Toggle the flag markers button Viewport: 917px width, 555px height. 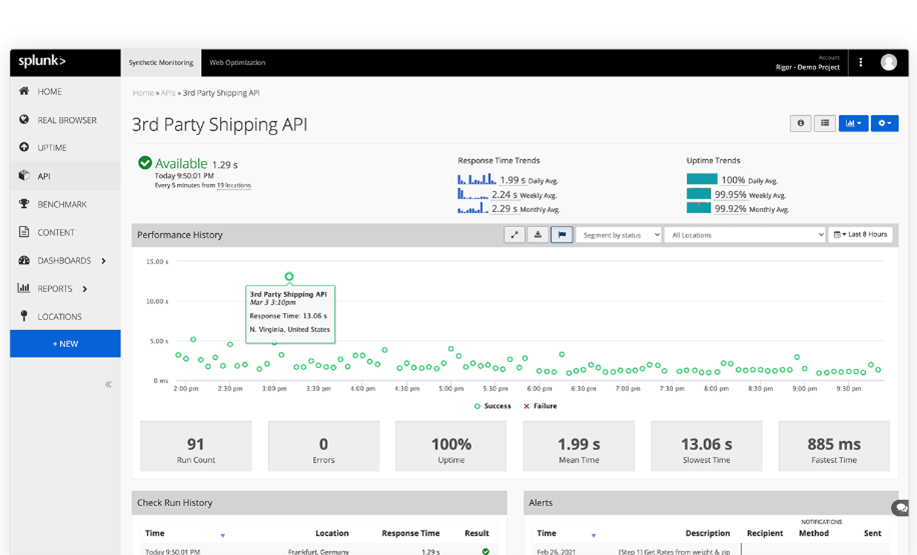click(562, 235)
